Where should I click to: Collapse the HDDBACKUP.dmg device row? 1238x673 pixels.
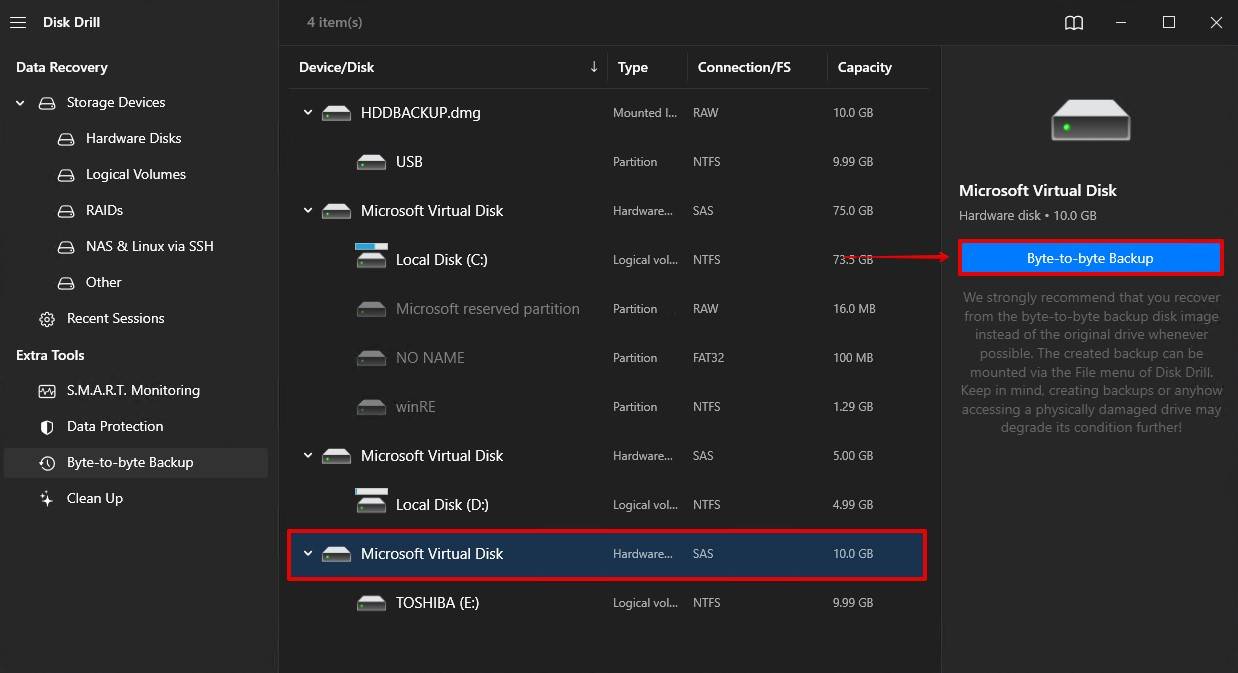click(x=308, y=113)
